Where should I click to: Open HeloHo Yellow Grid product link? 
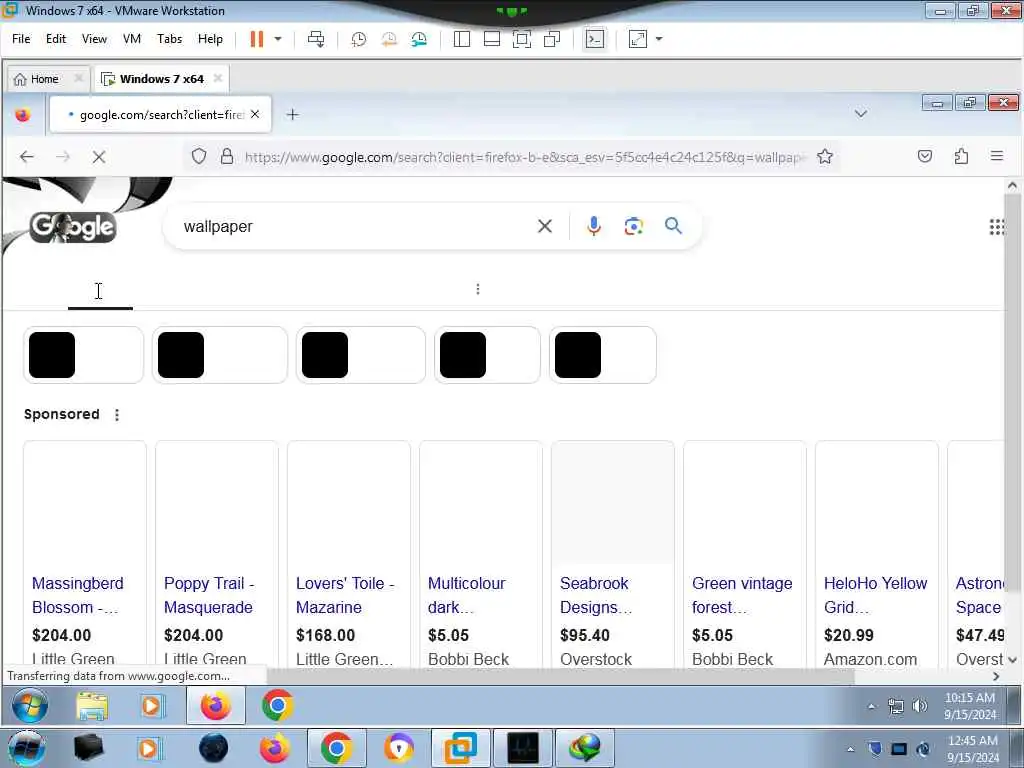(875, 595)
